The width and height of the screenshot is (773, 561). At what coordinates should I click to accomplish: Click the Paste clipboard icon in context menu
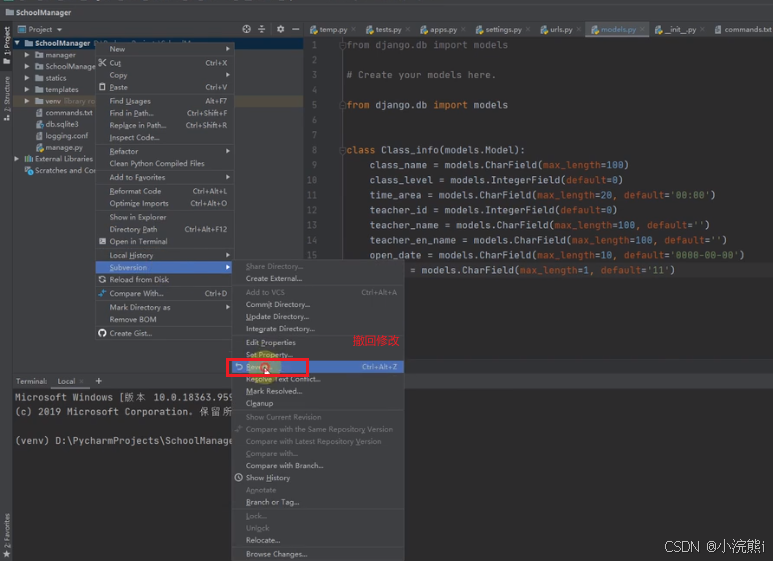[x=102, y=87]
